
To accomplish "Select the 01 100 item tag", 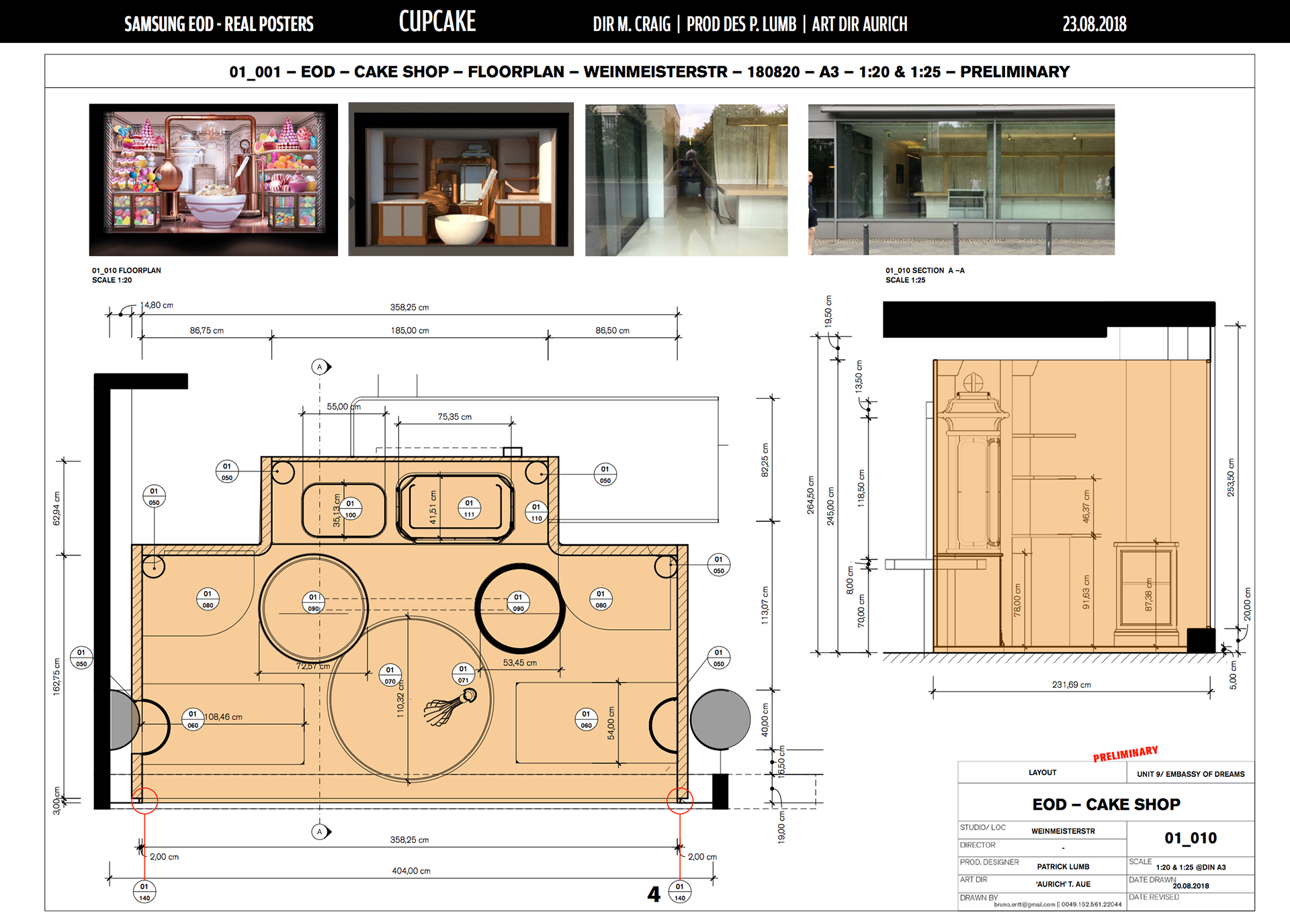I will [350, 509].
